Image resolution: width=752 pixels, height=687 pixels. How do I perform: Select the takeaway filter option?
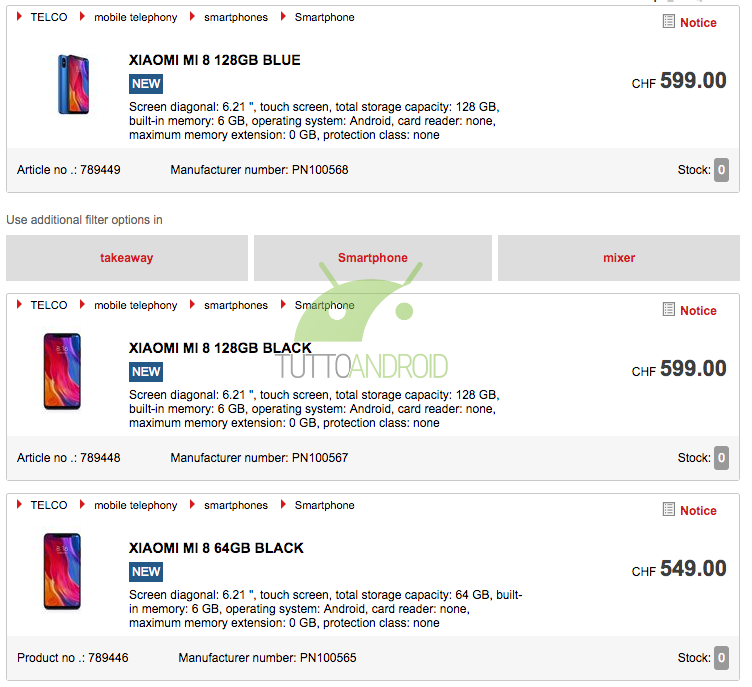(127, 258)
